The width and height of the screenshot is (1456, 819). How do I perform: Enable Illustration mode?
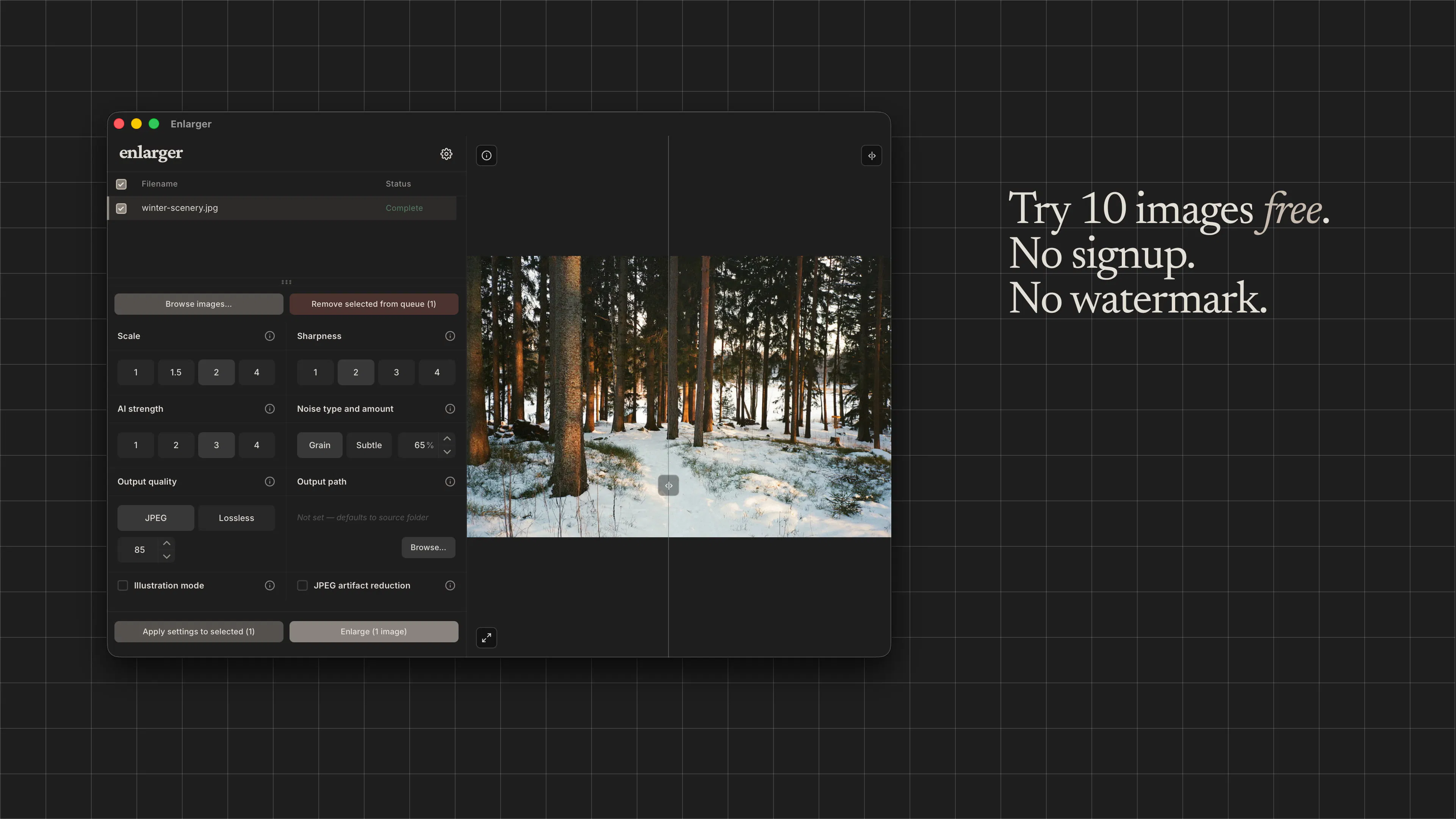tap(123, 585)
